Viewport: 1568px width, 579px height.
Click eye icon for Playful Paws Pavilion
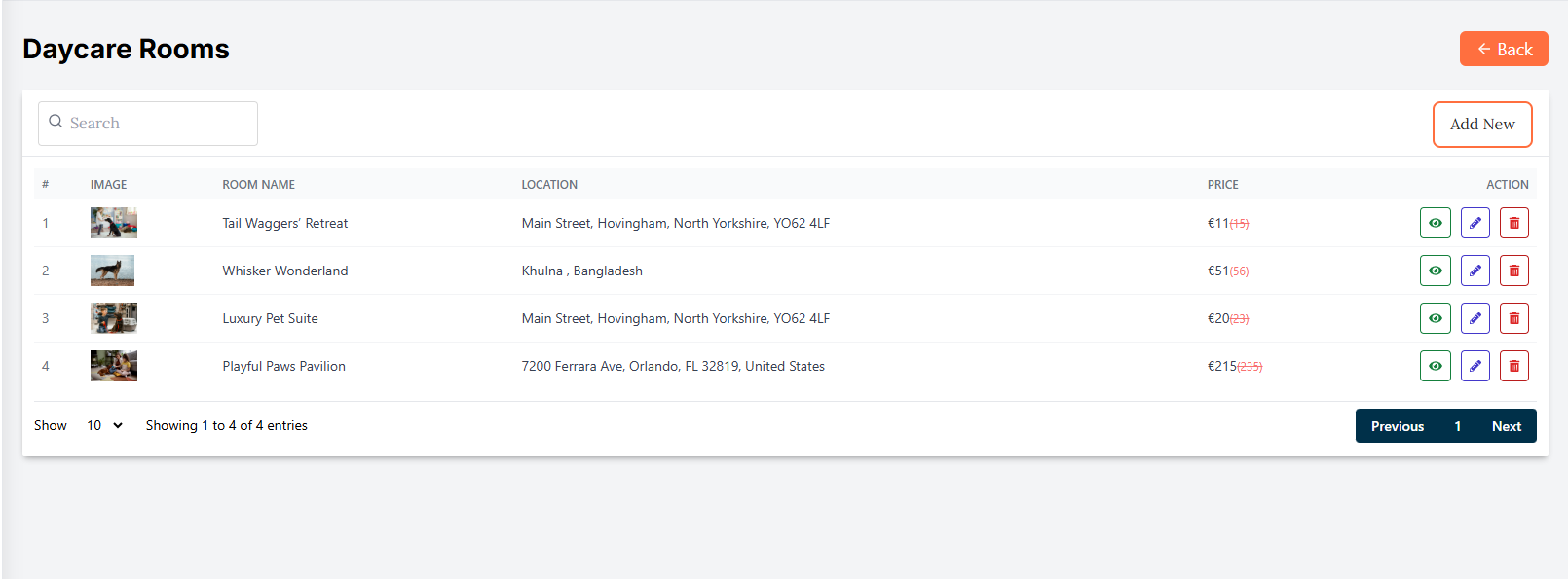1435,366
